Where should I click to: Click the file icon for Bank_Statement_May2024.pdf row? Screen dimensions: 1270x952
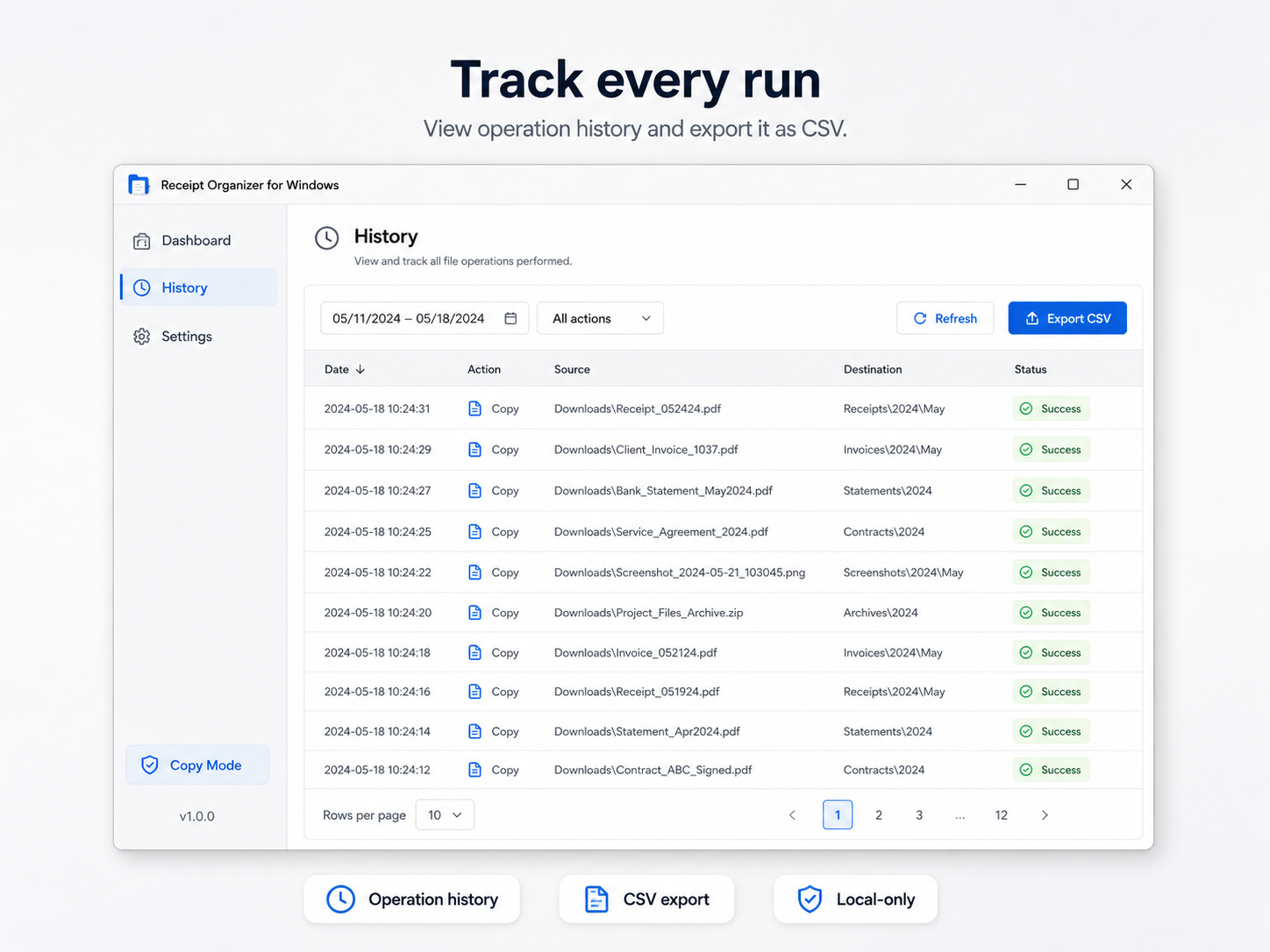tap(474, 491)
